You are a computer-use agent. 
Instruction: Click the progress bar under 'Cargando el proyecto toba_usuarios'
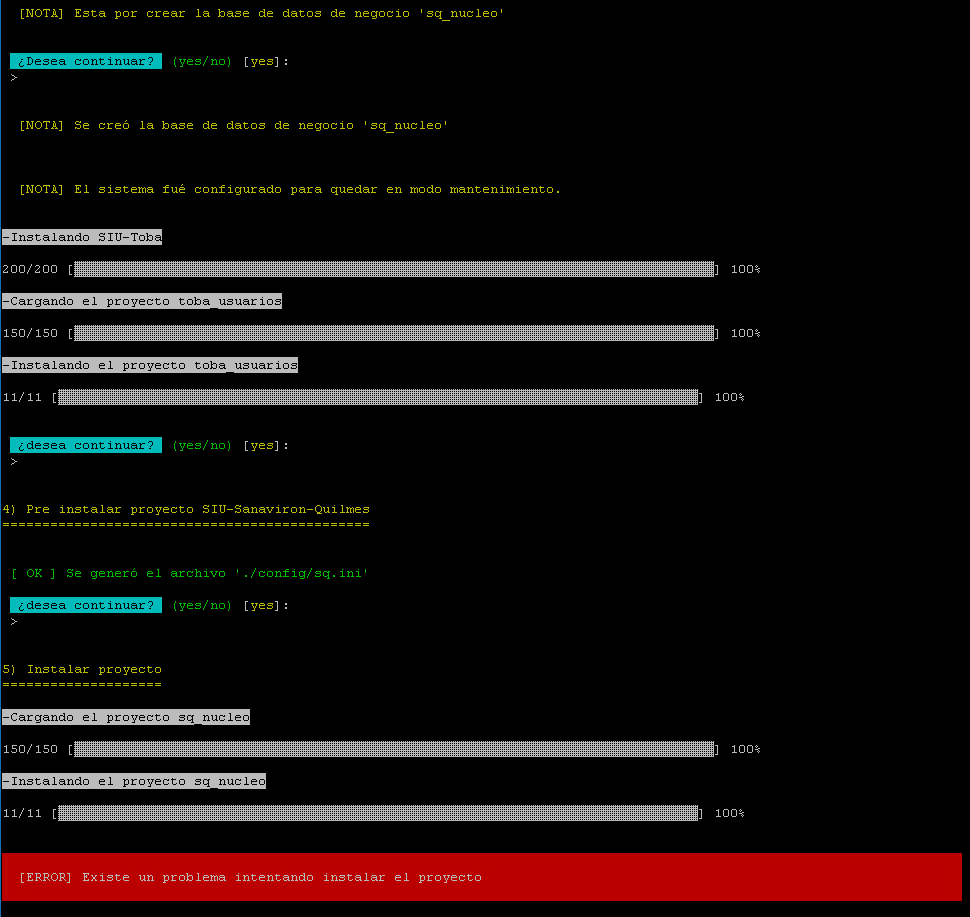point(394,333)
